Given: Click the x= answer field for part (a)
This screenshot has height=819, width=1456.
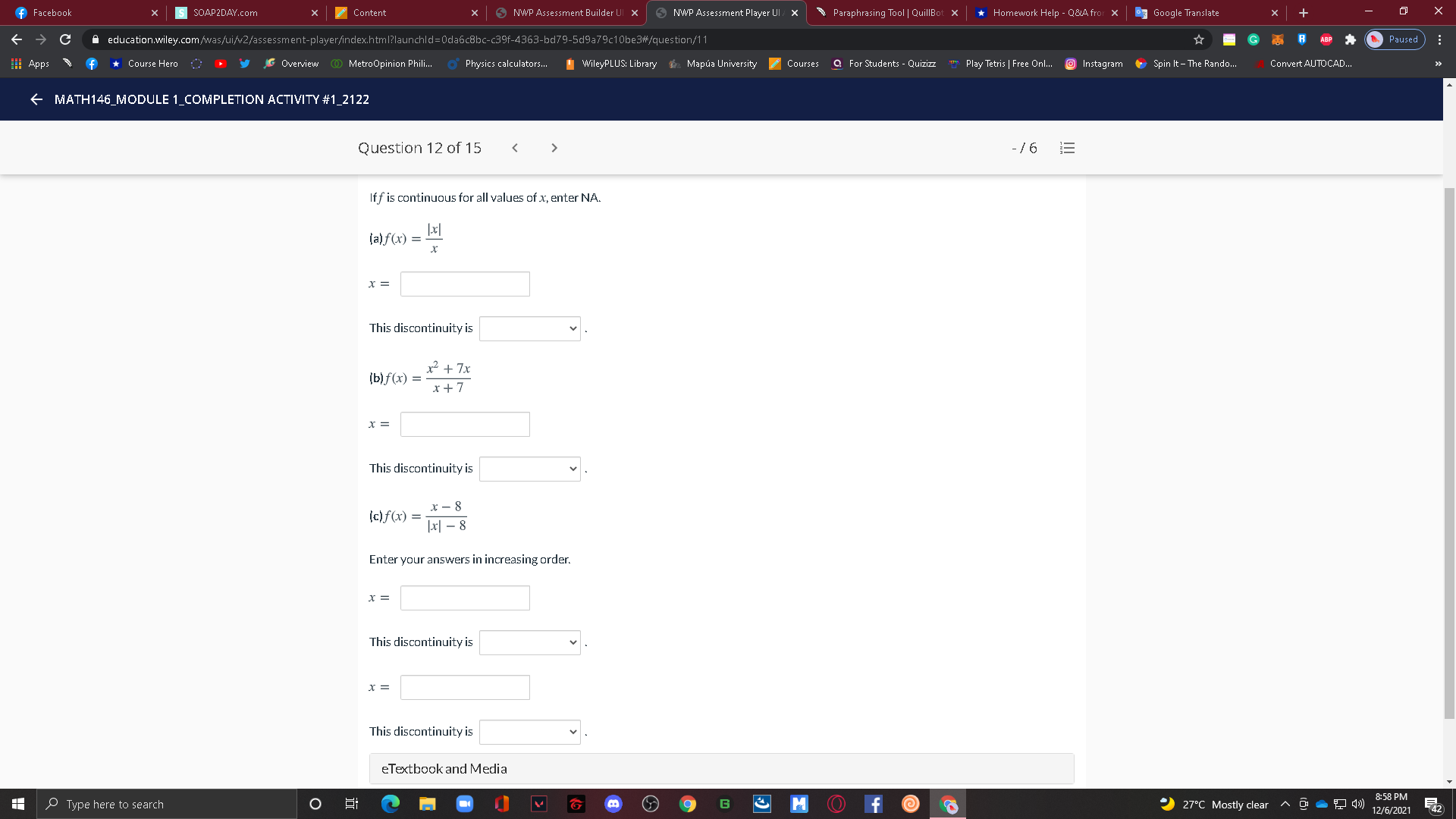Looking at the screenshot, I should pos(465,284).
